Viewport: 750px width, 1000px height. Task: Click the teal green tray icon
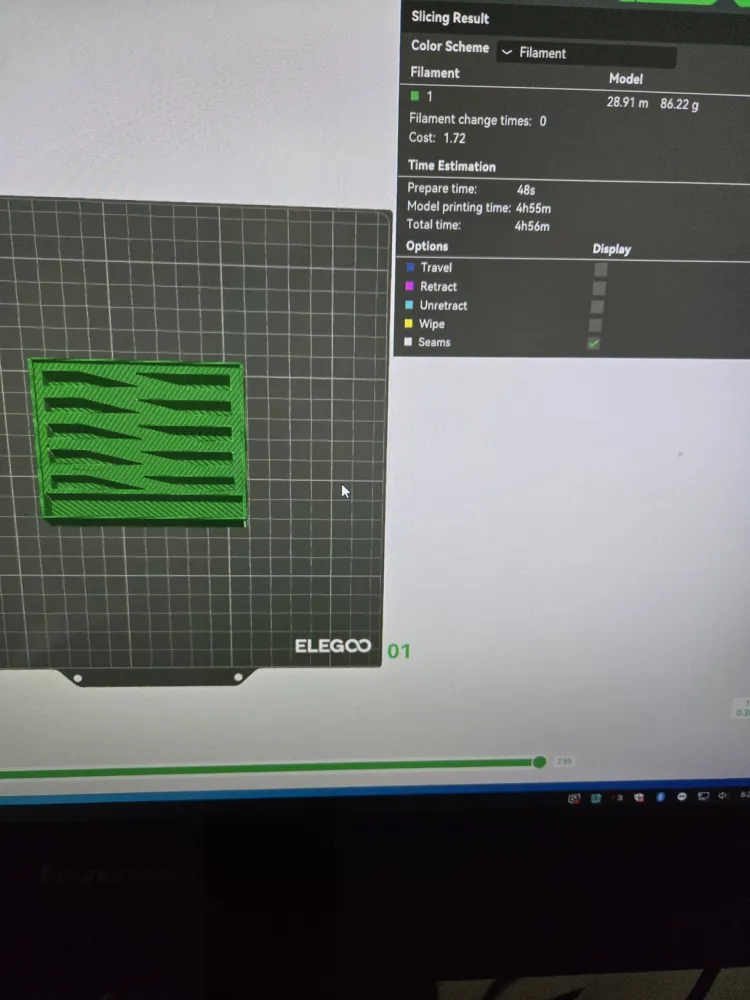596,798
